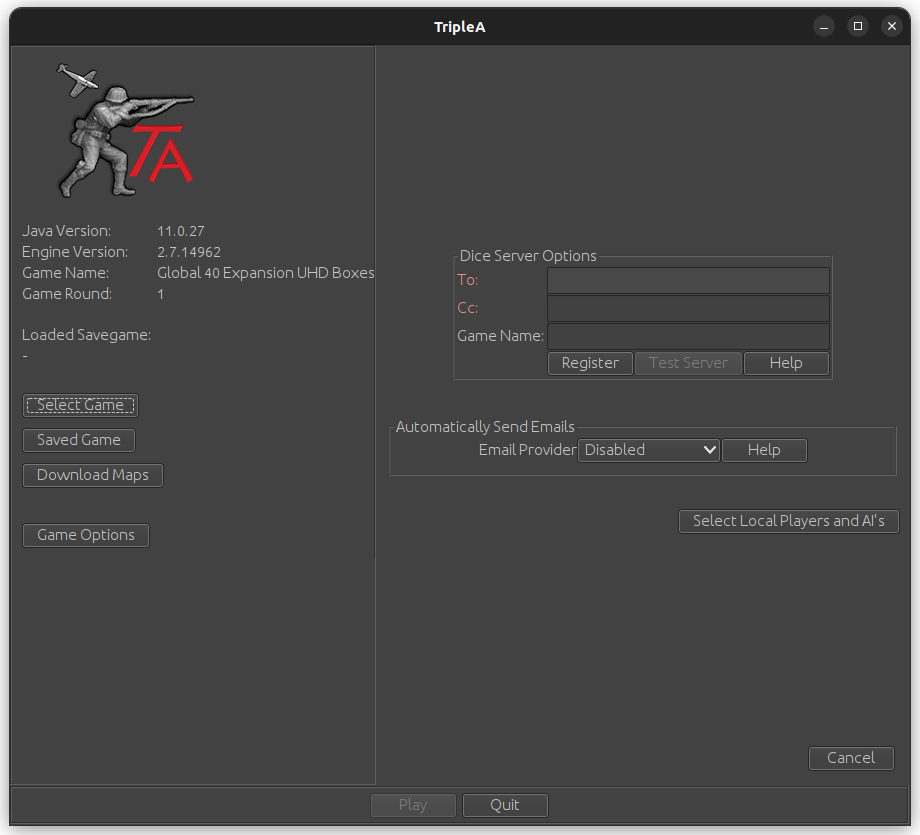
Task: Click the TripleA window title
Action: (459, 27)
